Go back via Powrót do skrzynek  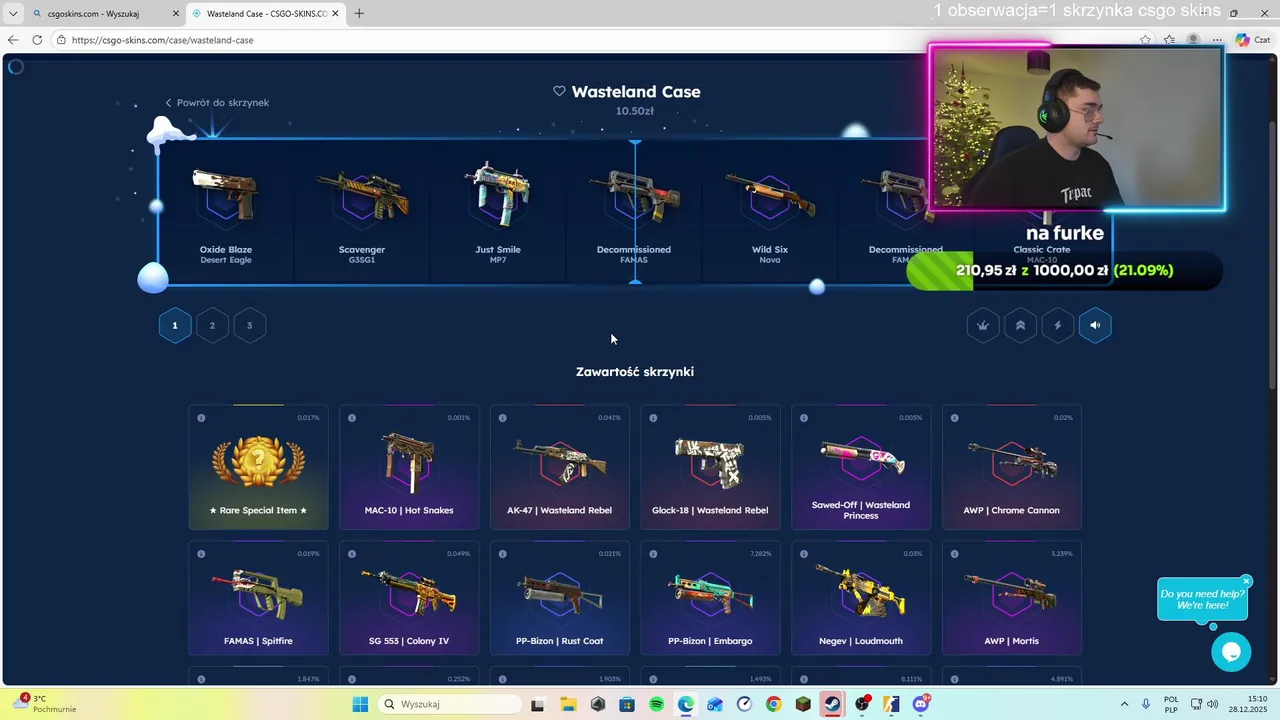coord(217,102)
